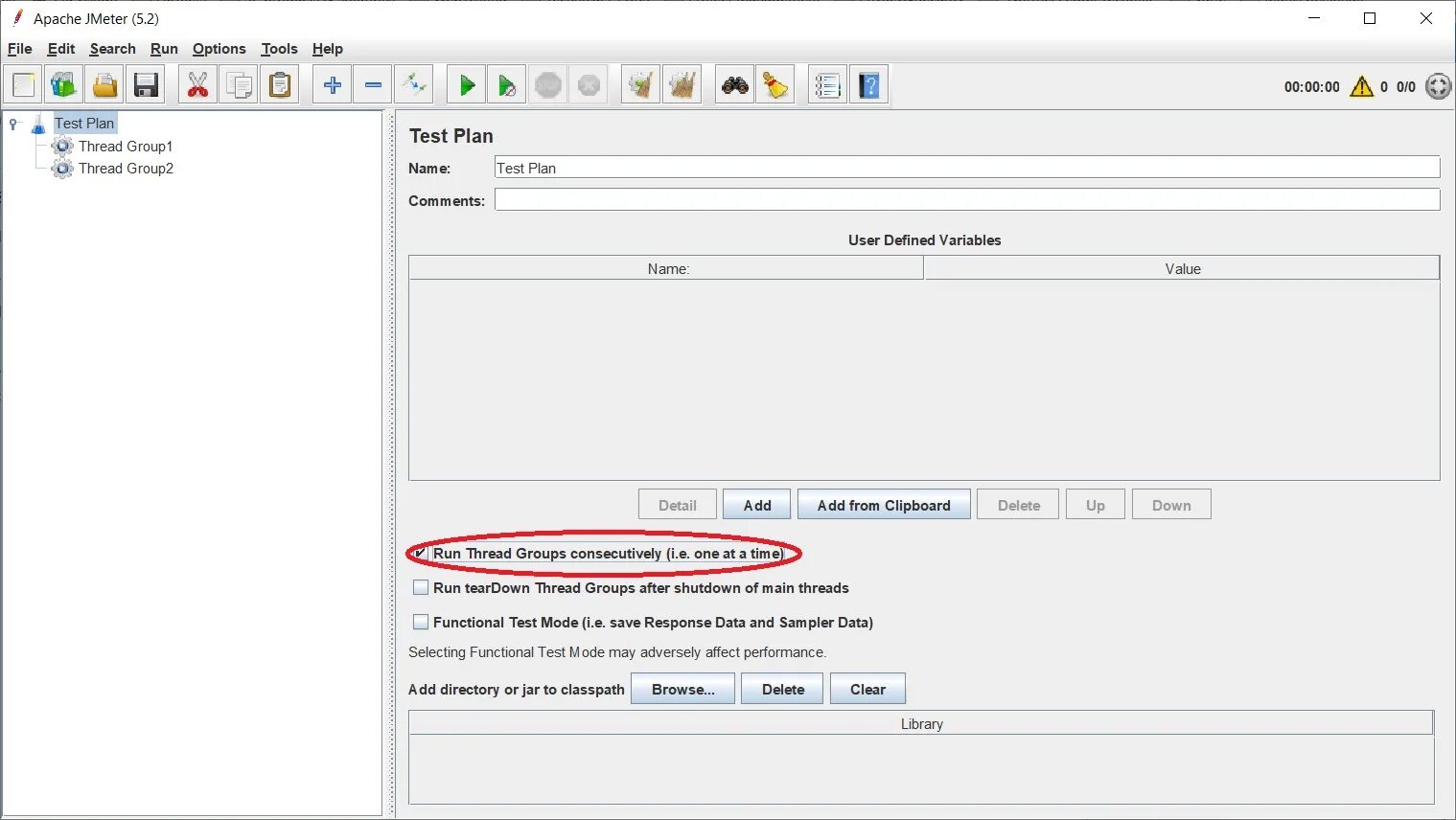Image resolution: width=1456 pixels, height=820 pixels.
Task: Click the Clear broom icon
Action: pos(641,85)
